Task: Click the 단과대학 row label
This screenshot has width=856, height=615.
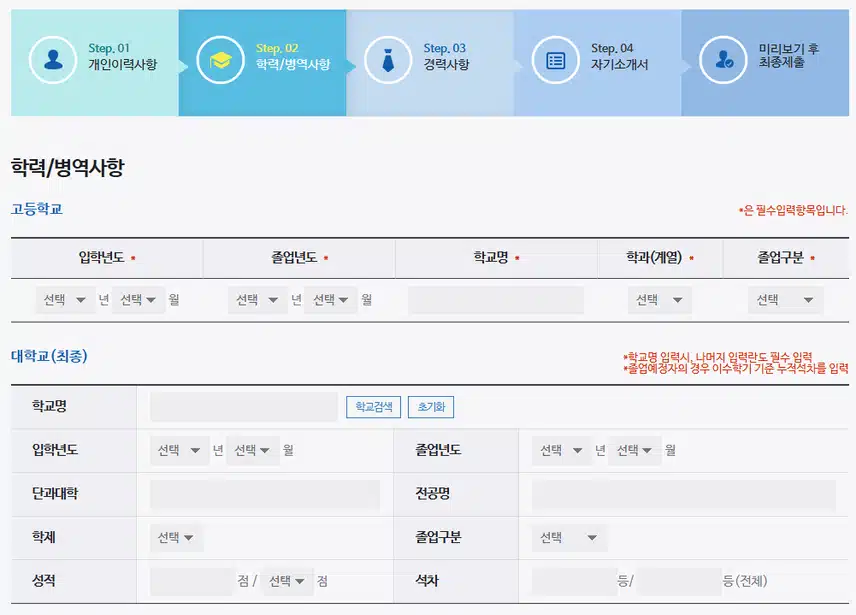Action: click(55, 494)
